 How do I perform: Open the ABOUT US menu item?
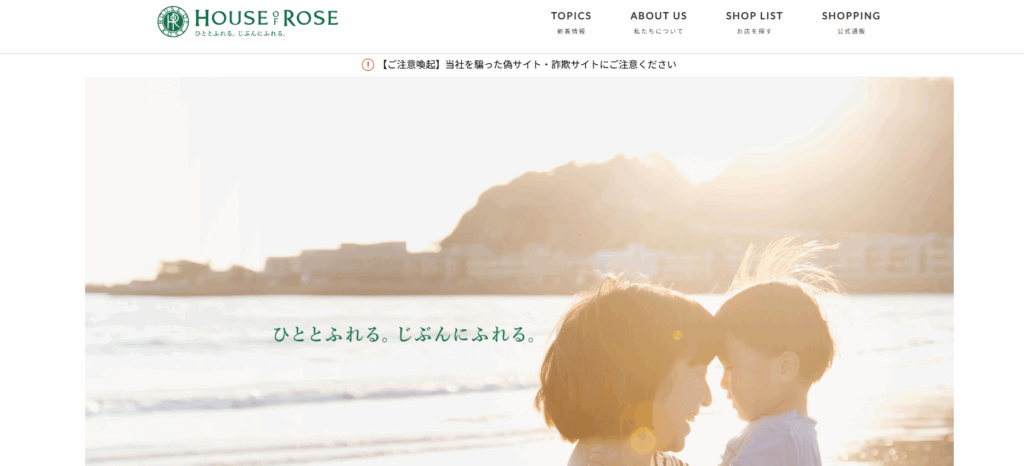pos(658,16)
